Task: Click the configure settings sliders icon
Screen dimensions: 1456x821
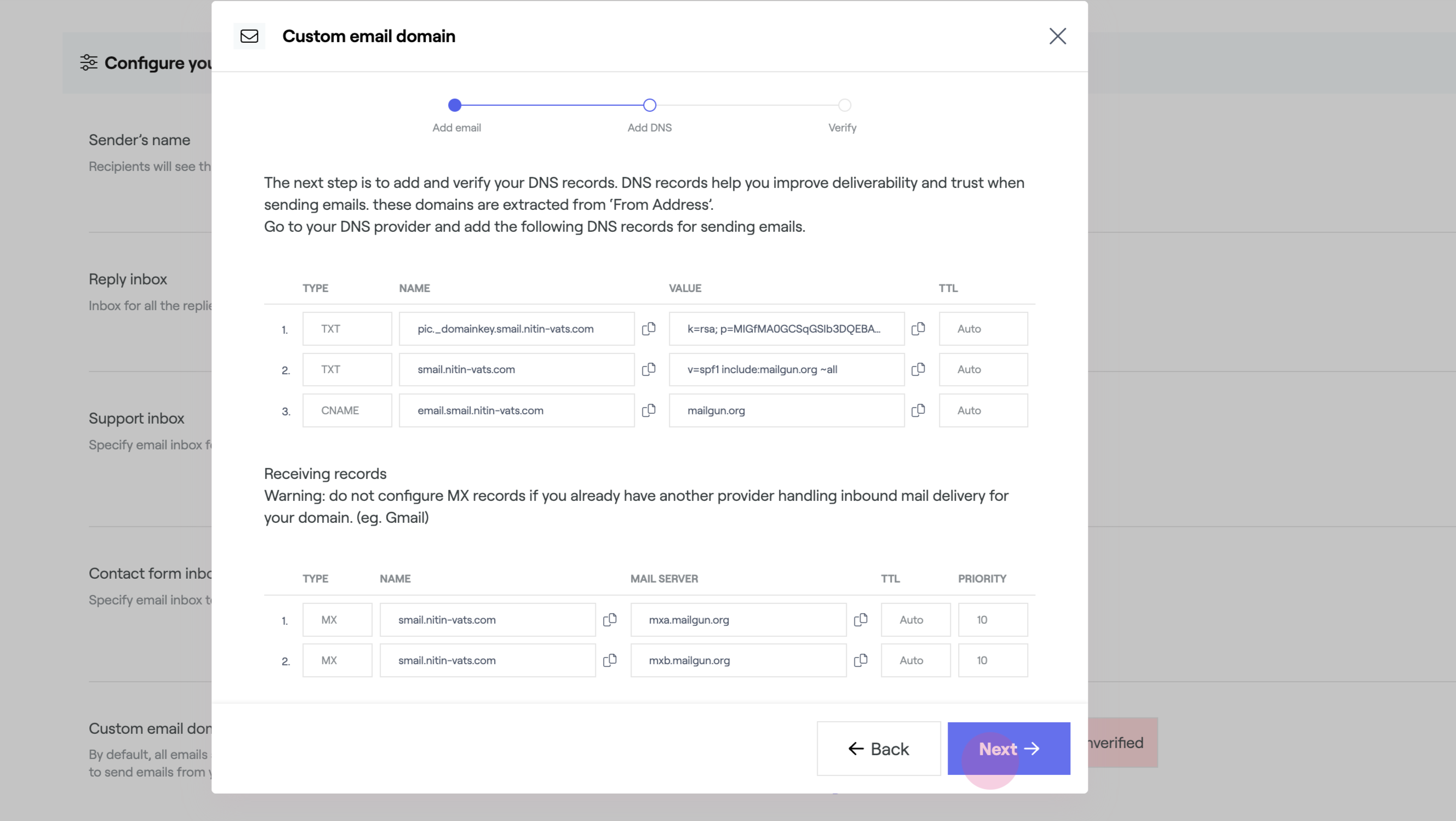Action: point(88,63)
